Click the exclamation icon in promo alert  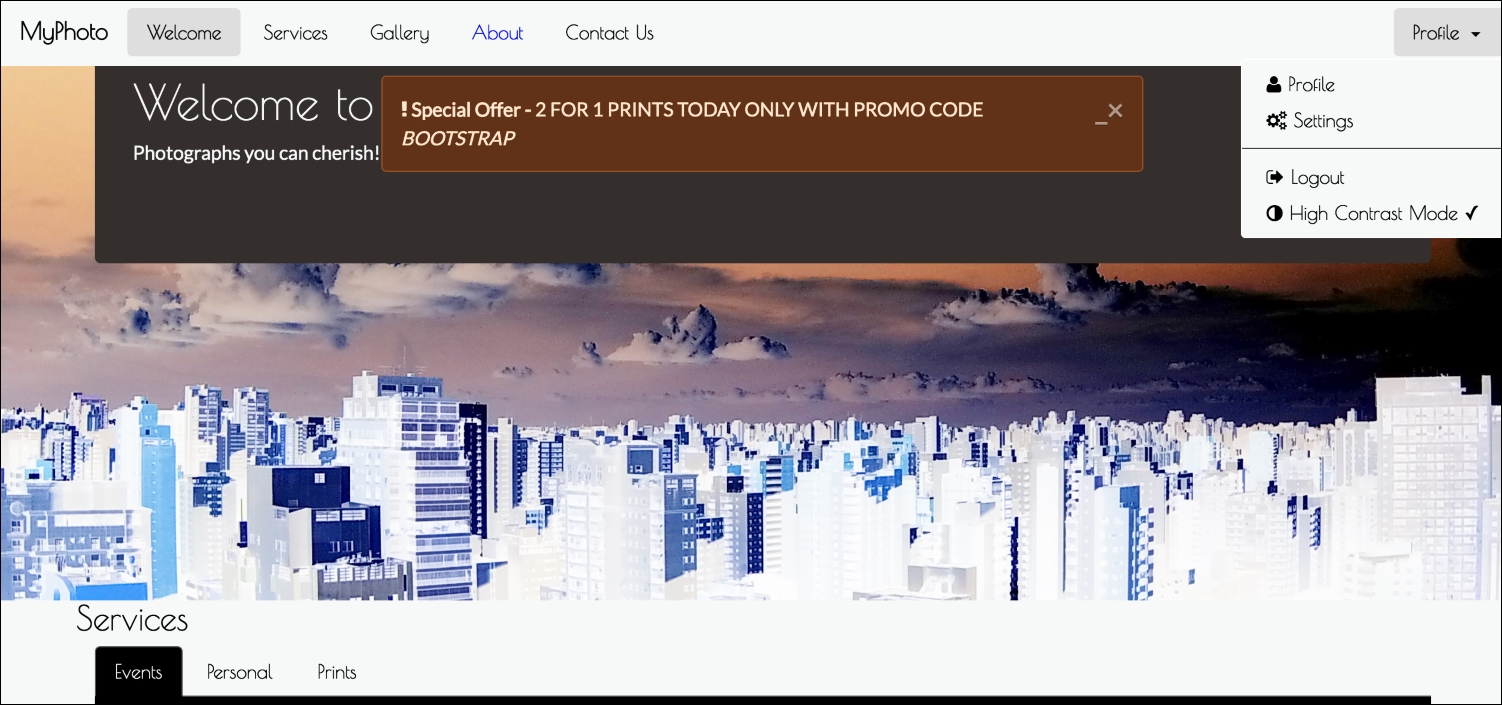[404, 109]
